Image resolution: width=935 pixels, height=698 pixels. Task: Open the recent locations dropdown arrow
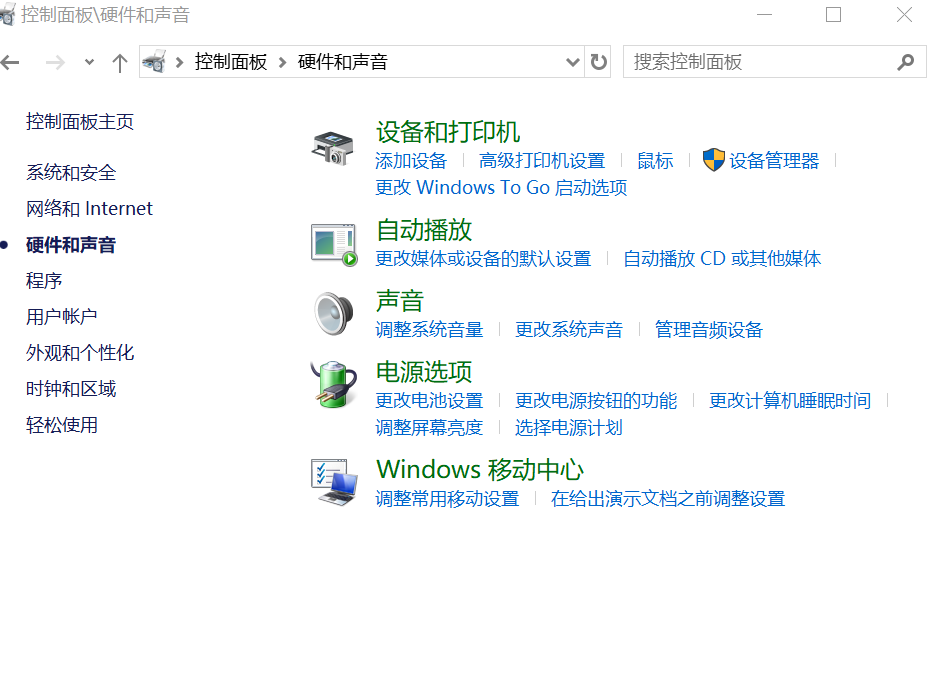(89, 62)
